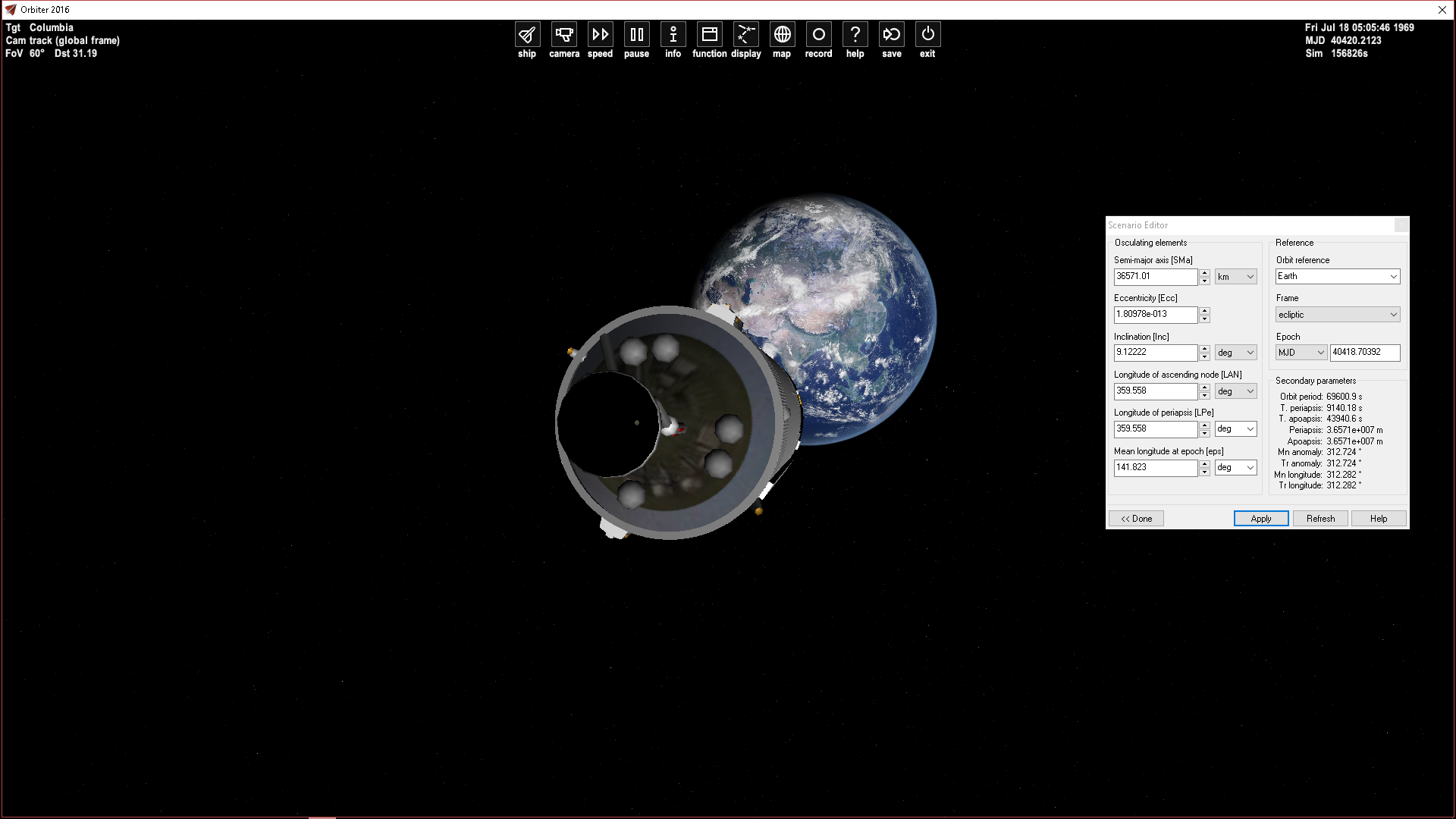Viewport: 1456px width, 819px height.
Task: Click the Apply button
Action: pos(1260,519)
